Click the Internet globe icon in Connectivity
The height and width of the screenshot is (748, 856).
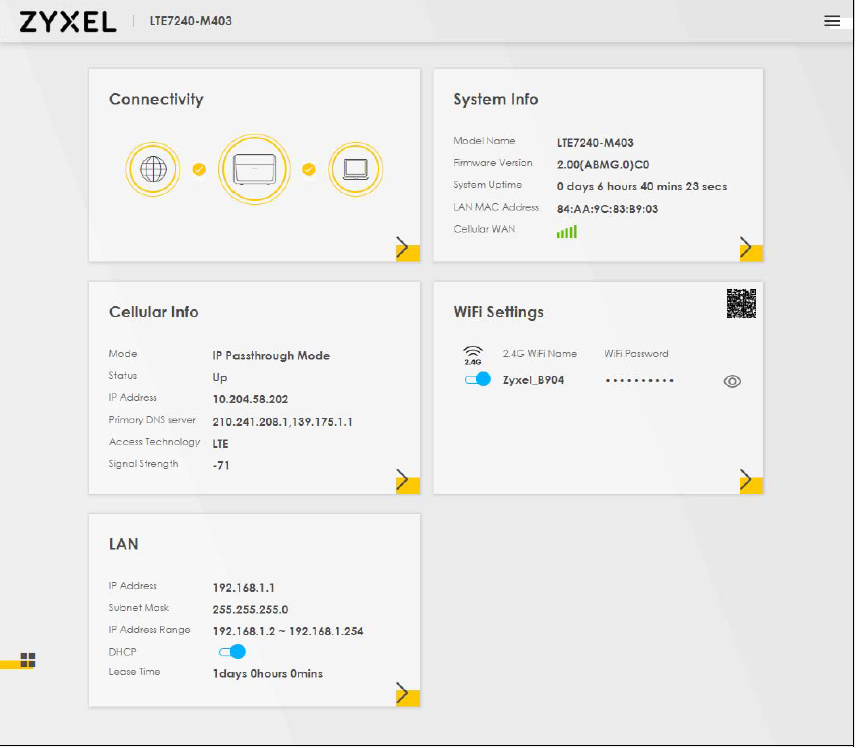152,169
